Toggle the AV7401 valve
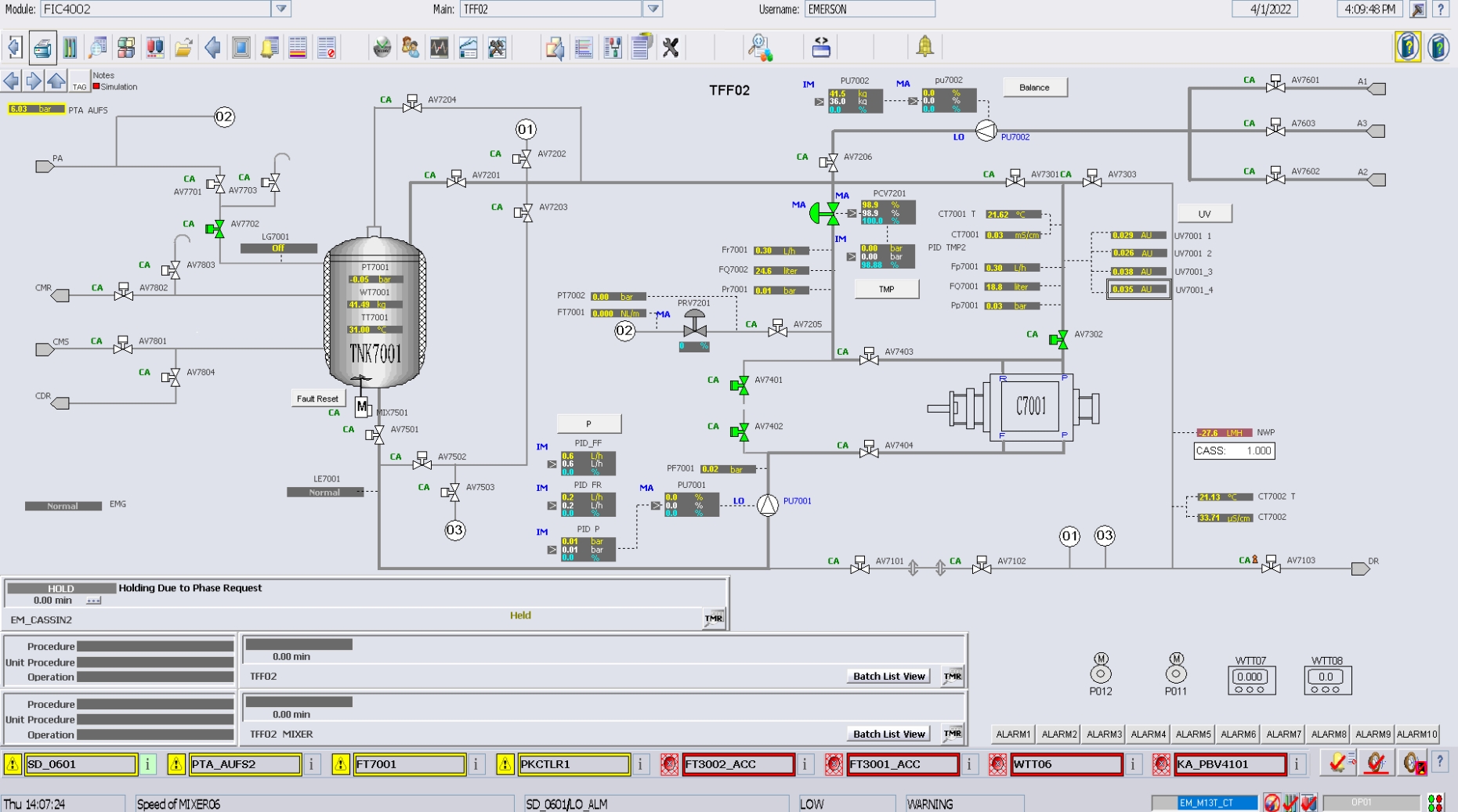Screen dimensions: 1458x812 [739, 384]
